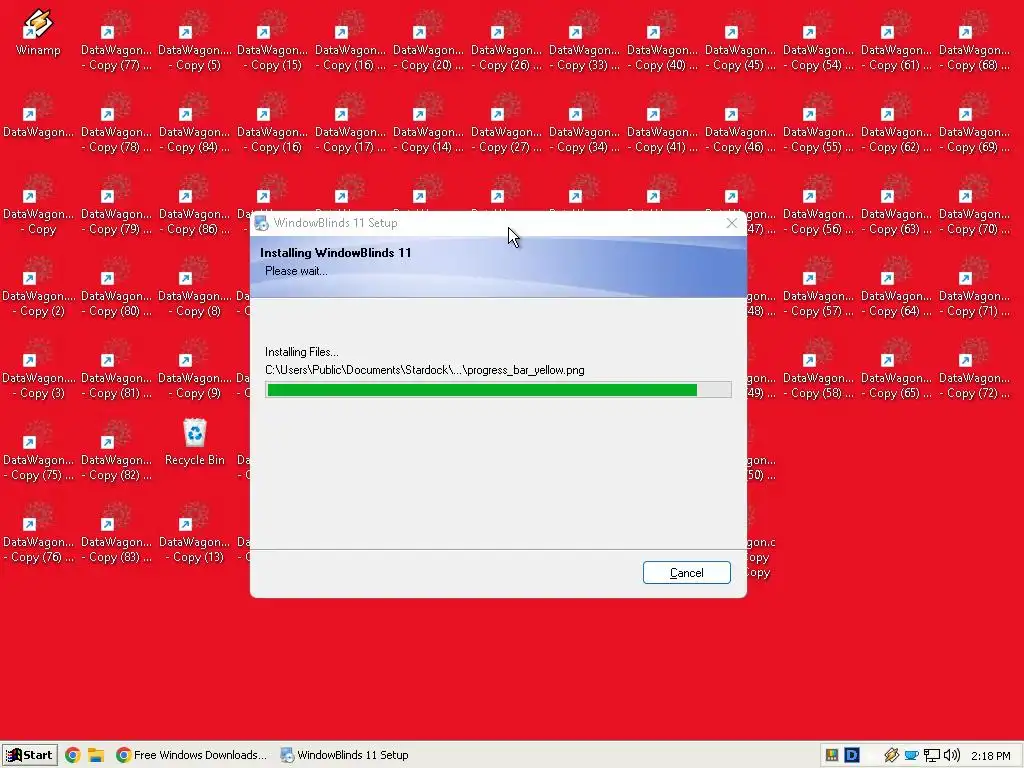Select the DataWagon Copy (72) shortcut
The image size is (1024, 768).
coord(975,370)
